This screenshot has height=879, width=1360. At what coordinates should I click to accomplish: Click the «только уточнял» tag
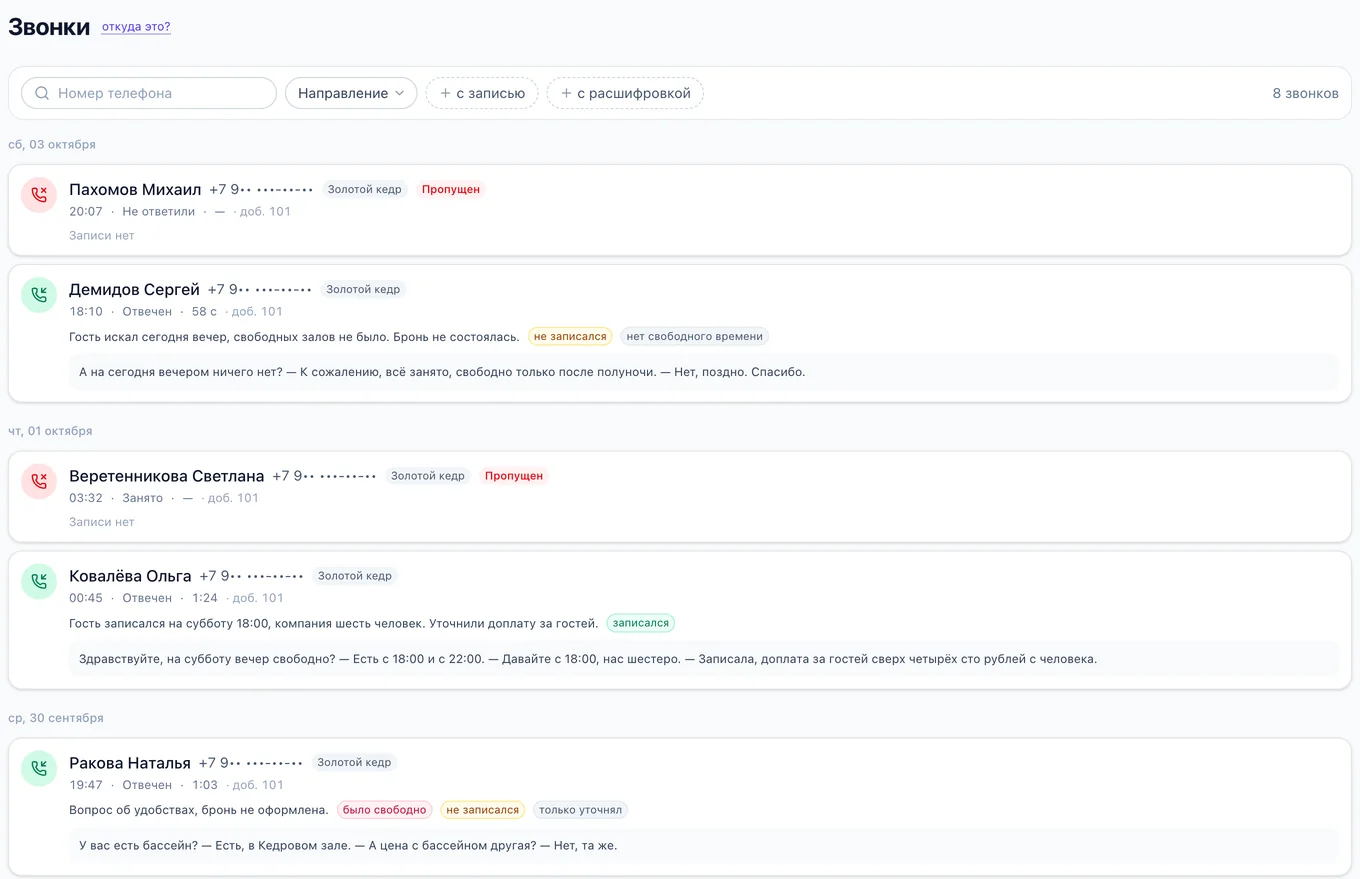(x=580, y=810)
